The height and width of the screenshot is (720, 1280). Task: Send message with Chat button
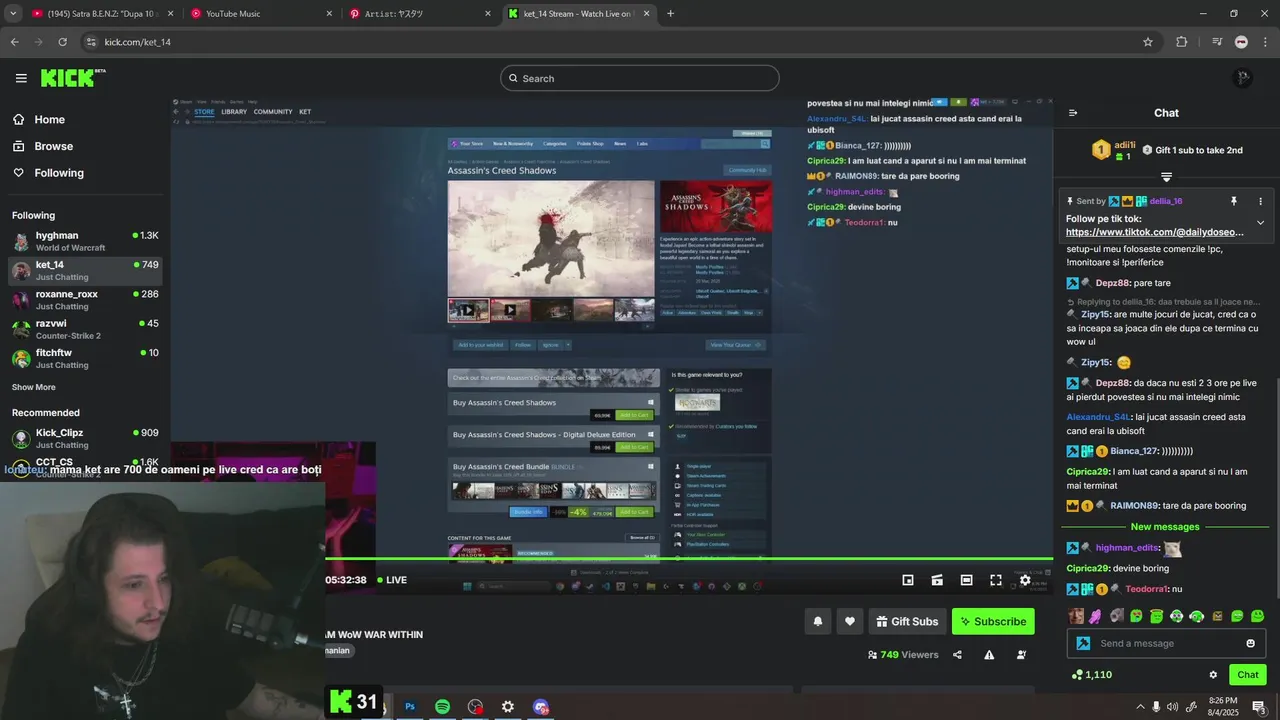(x=1248, y=675)
